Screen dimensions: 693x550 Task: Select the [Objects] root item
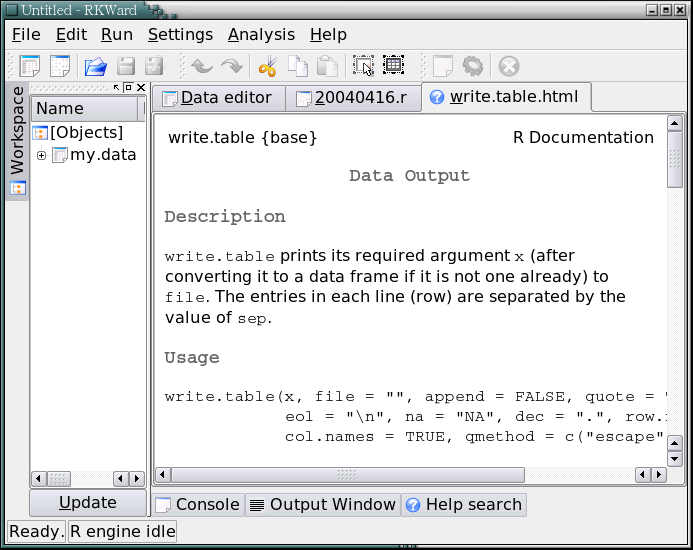86,132
